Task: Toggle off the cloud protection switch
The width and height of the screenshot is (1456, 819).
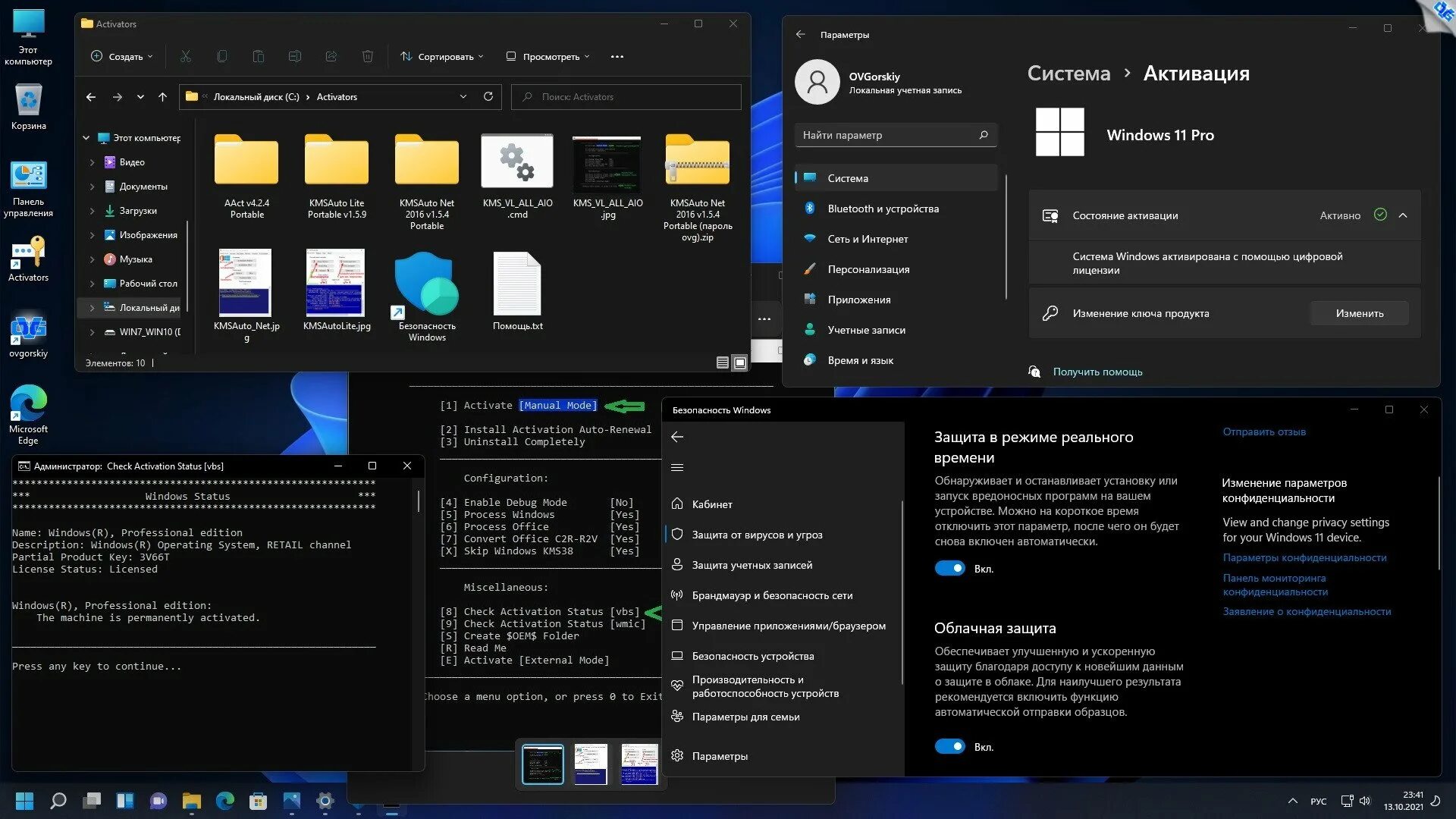Action: (x=949, y=746)
